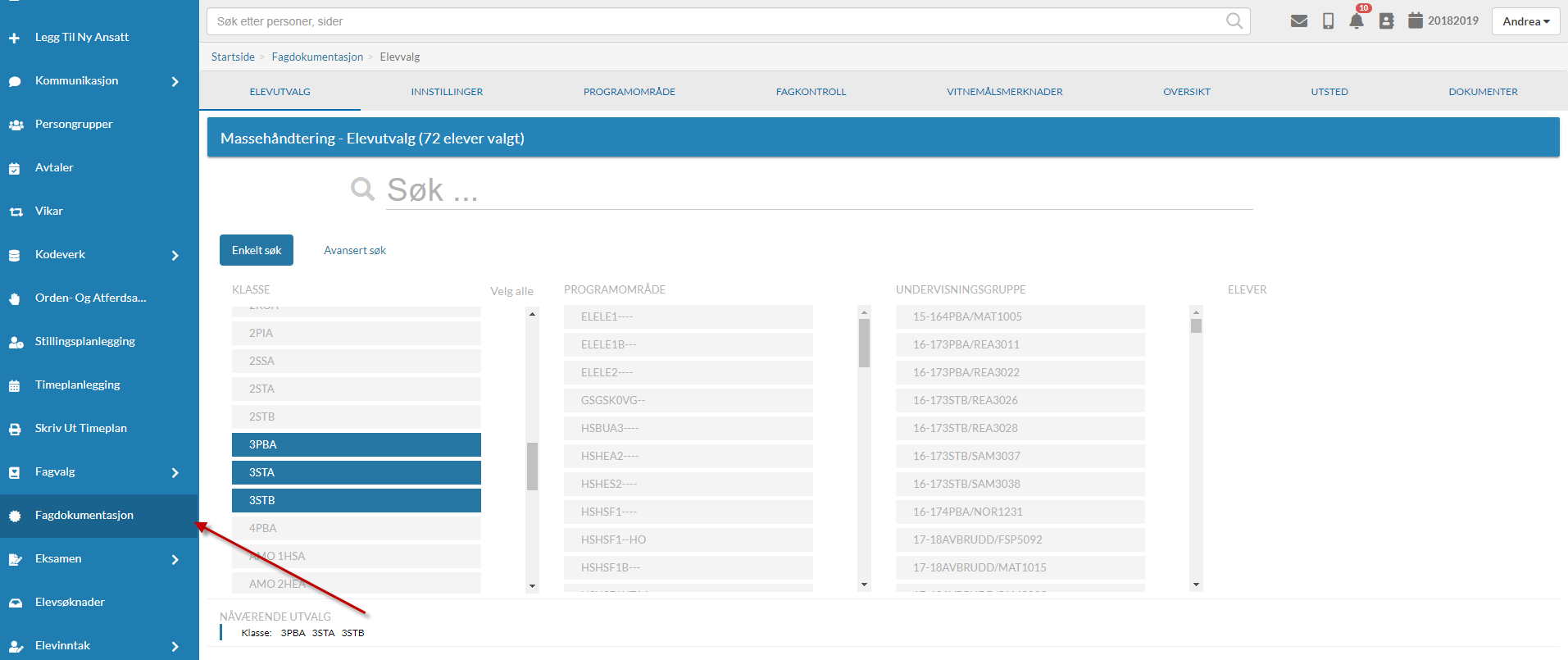This screenshot has width=1568, height=660.
Task: Open notifications bell with 10 badge
Action: click(1357, 20)
